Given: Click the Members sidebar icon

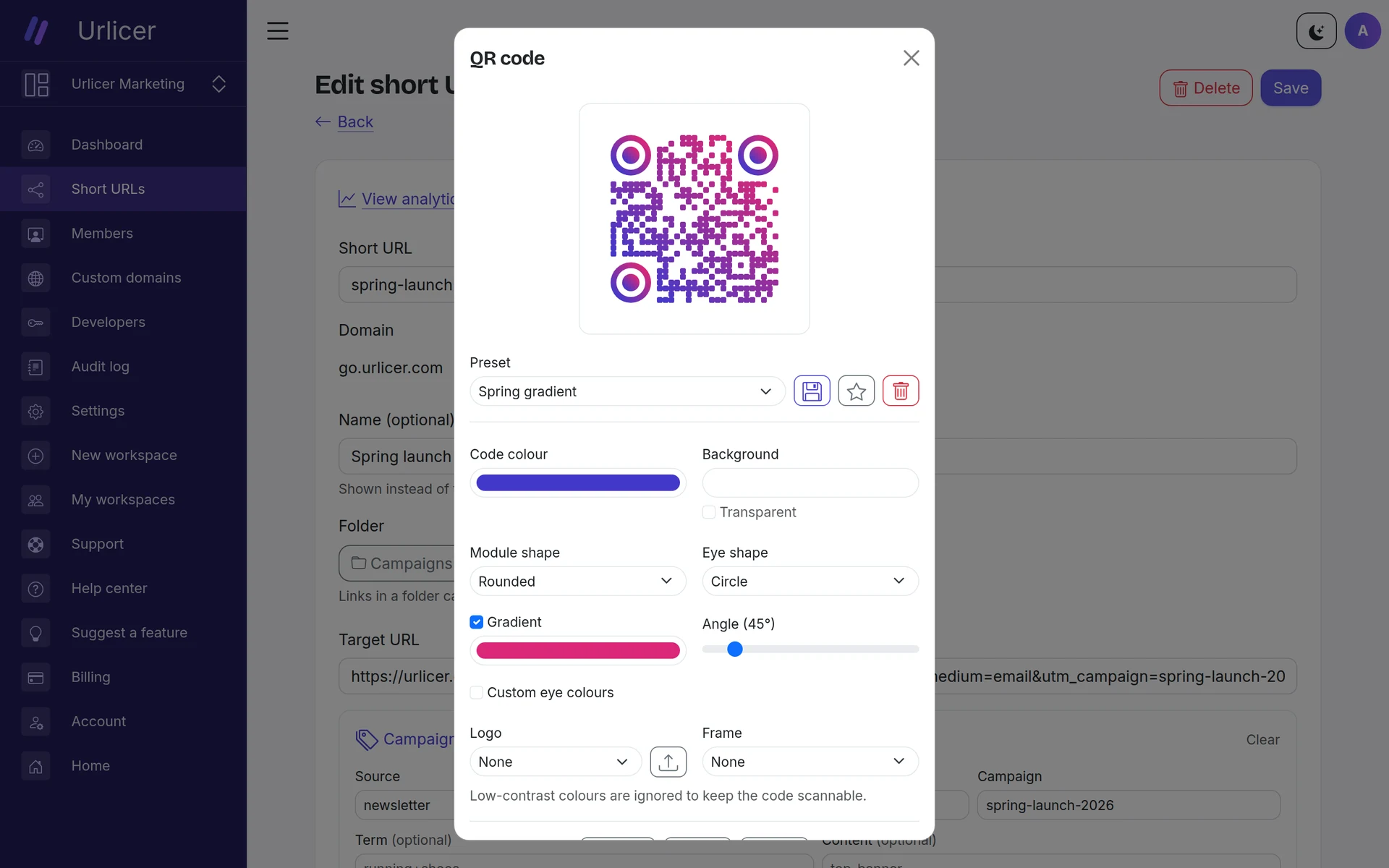Looking at the screenshot, I should pos(35,234).
